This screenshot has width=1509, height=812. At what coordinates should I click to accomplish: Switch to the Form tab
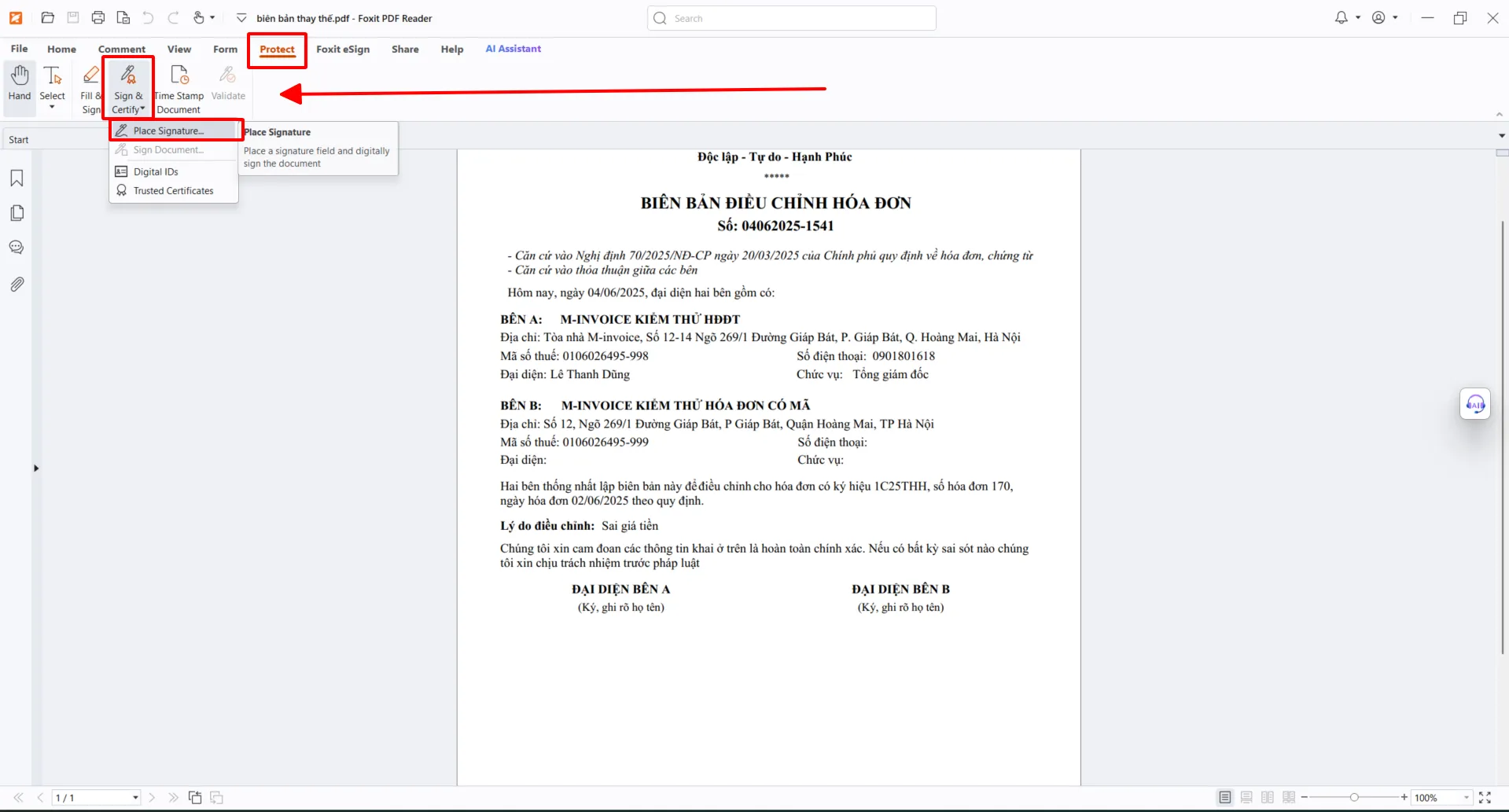(225, 49)
